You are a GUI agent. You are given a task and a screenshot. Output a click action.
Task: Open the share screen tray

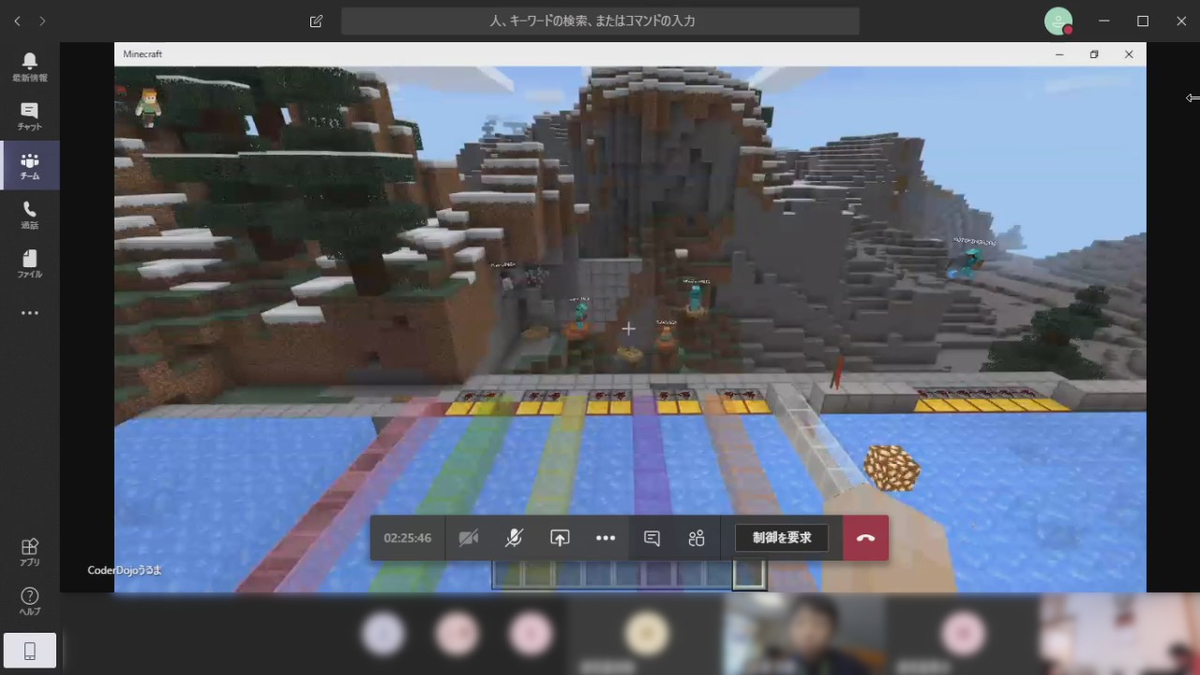click(x=559, y=538)
